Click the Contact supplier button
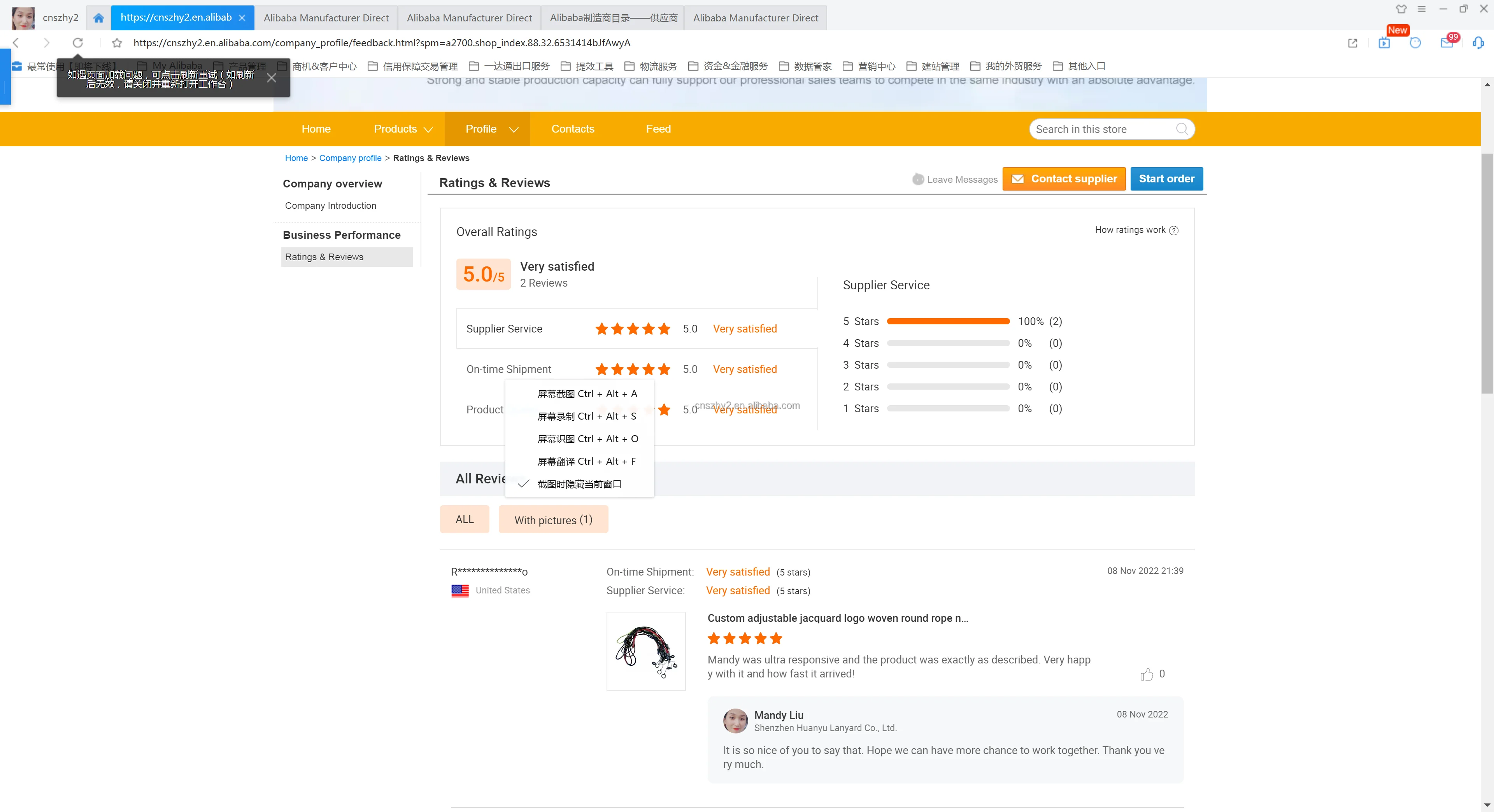This screenshot has height=812, width=1494. click(1064, 178)
